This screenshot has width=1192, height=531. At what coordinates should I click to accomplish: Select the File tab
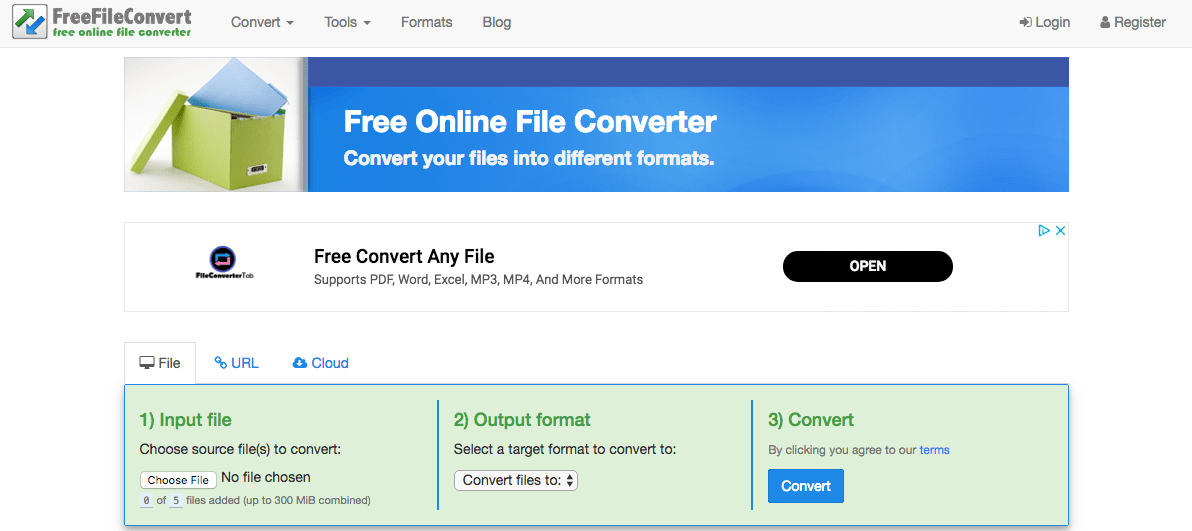(x=160, y=363)
